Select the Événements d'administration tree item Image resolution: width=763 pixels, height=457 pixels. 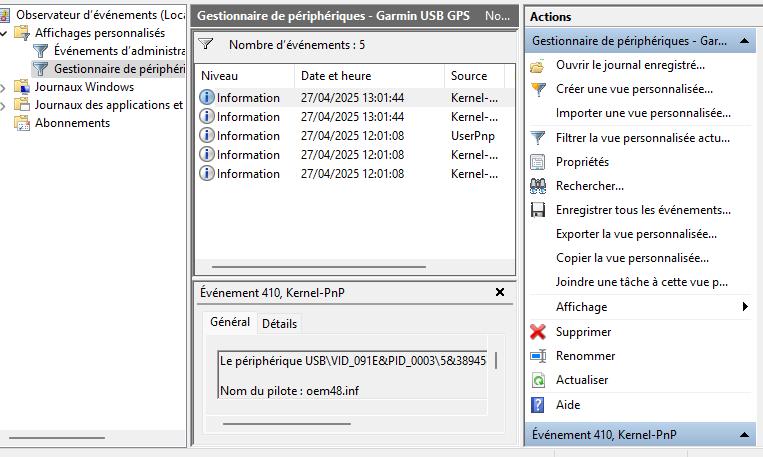pos(119,51)
